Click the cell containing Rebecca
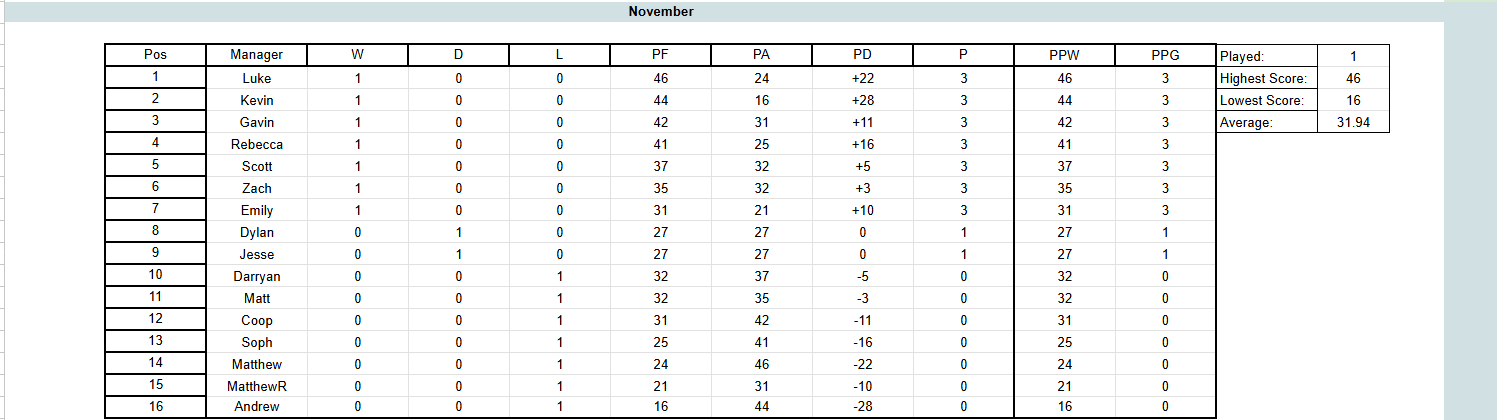 [256, 144]
